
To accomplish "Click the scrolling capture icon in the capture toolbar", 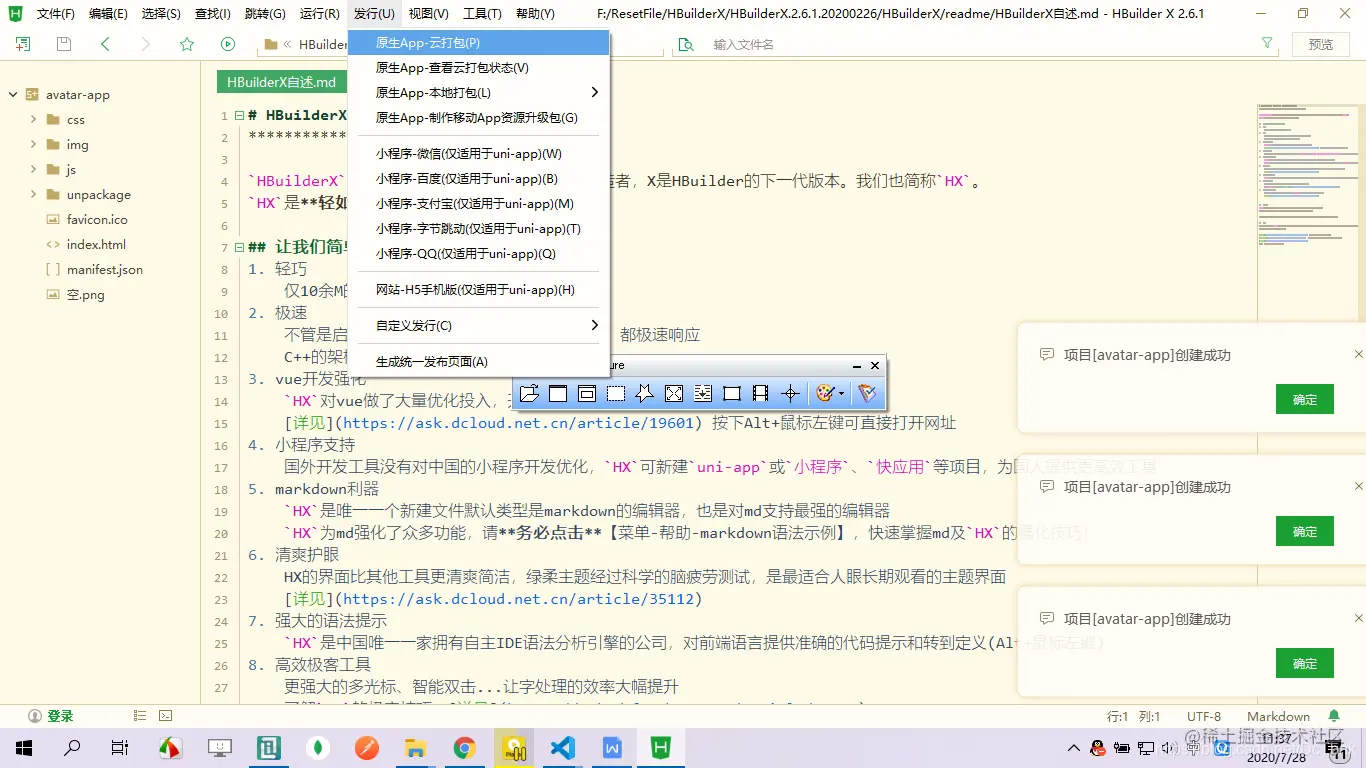I will [702, 393].
